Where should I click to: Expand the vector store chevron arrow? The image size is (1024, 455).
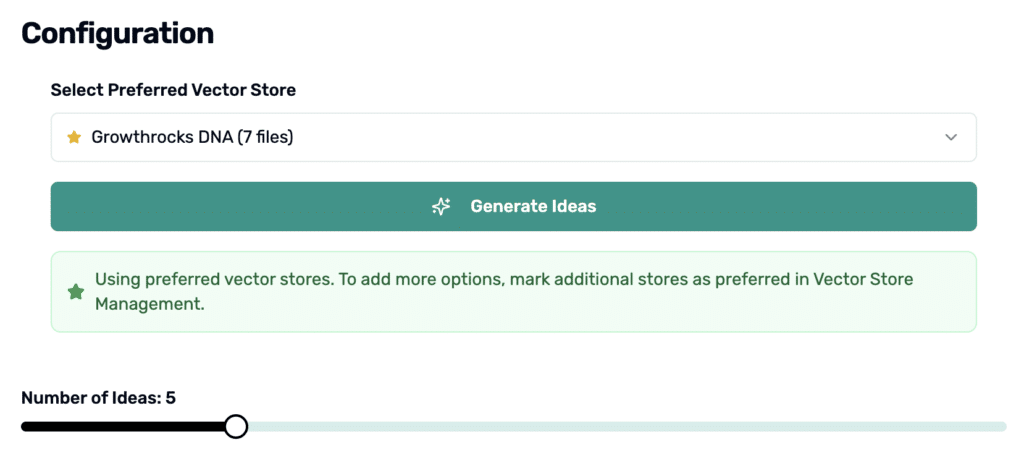[x=951, y=137]
